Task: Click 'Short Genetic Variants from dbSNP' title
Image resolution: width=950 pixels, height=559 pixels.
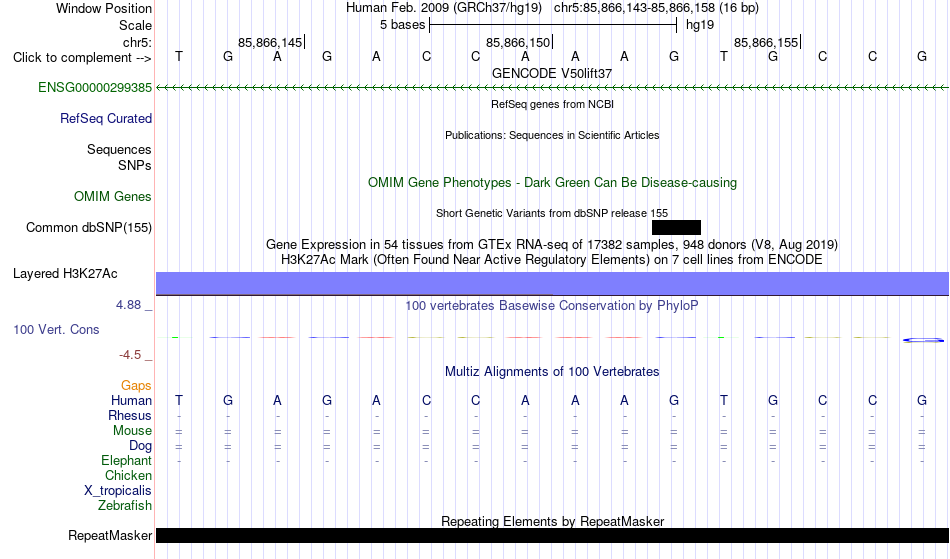Action: point(552,213)
